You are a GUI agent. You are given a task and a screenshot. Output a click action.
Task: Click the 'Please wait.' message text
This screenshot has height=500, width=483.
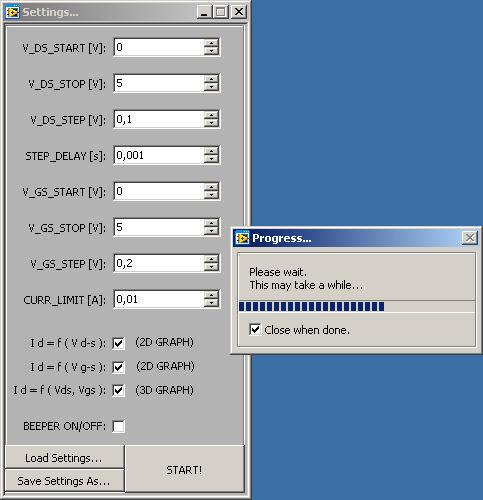[x=278, y=272]
